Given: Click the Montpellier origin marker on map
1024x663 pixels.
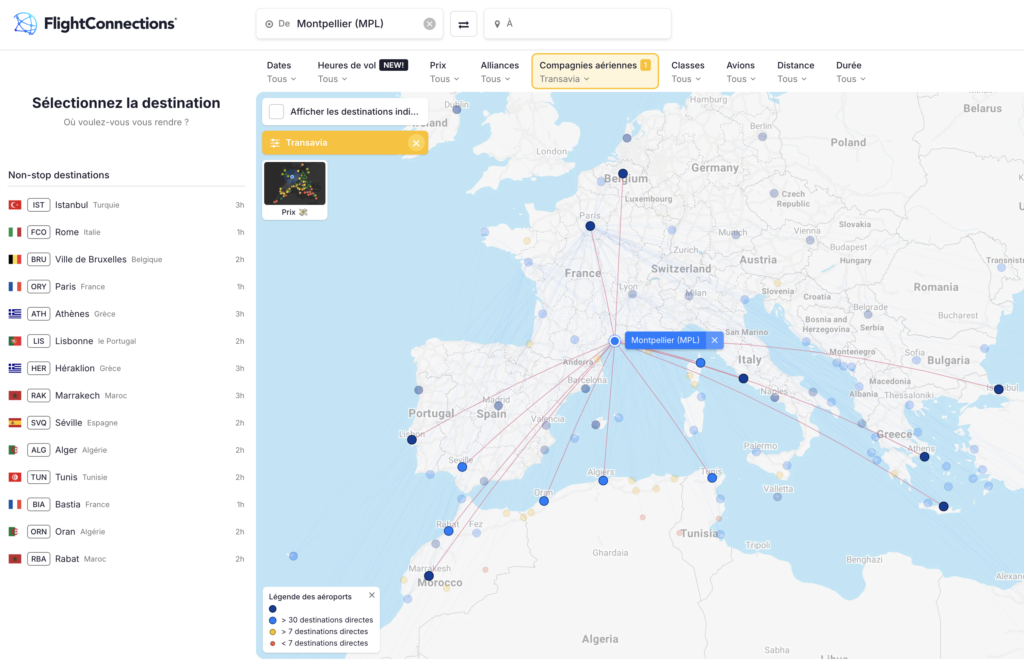Looking at the screenshot, I should click(x=615, y=341).
